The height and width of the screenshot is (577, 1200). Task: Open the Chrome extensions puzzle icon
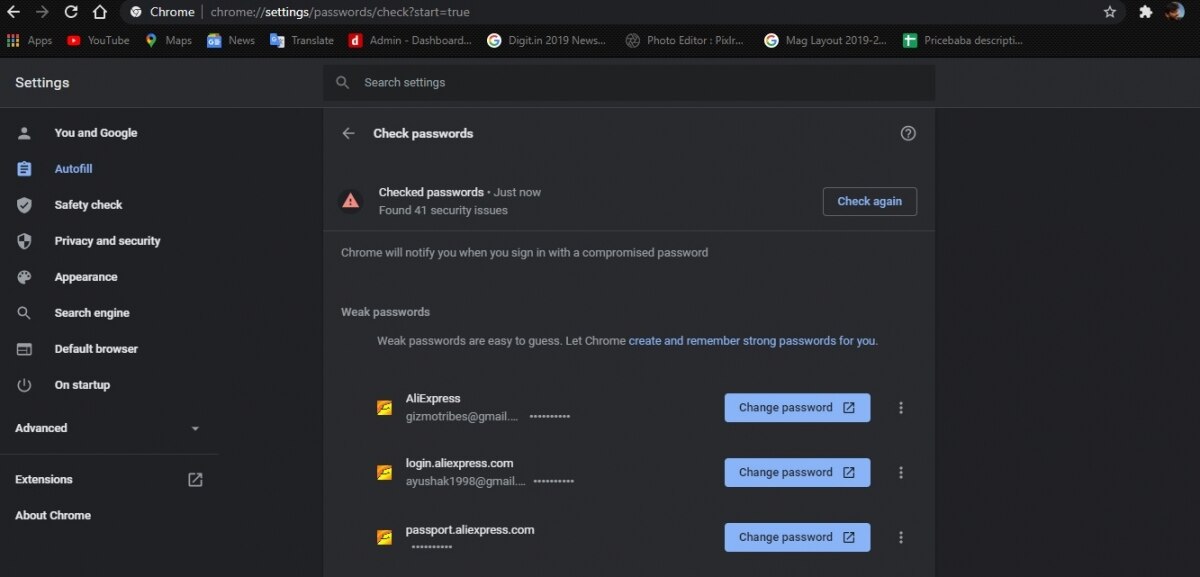pos(1146,12)
